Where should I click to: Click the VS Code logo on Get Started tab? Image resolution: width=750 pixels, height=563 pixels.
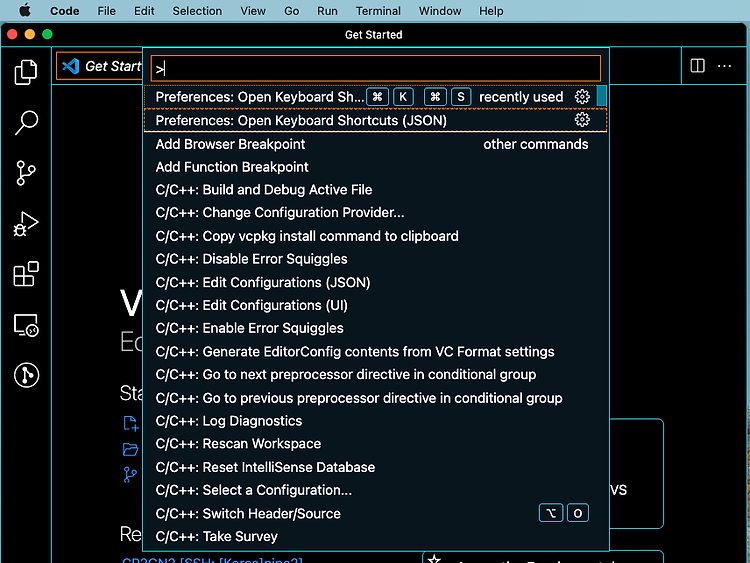pyautogui.click(x=70, y=66)
